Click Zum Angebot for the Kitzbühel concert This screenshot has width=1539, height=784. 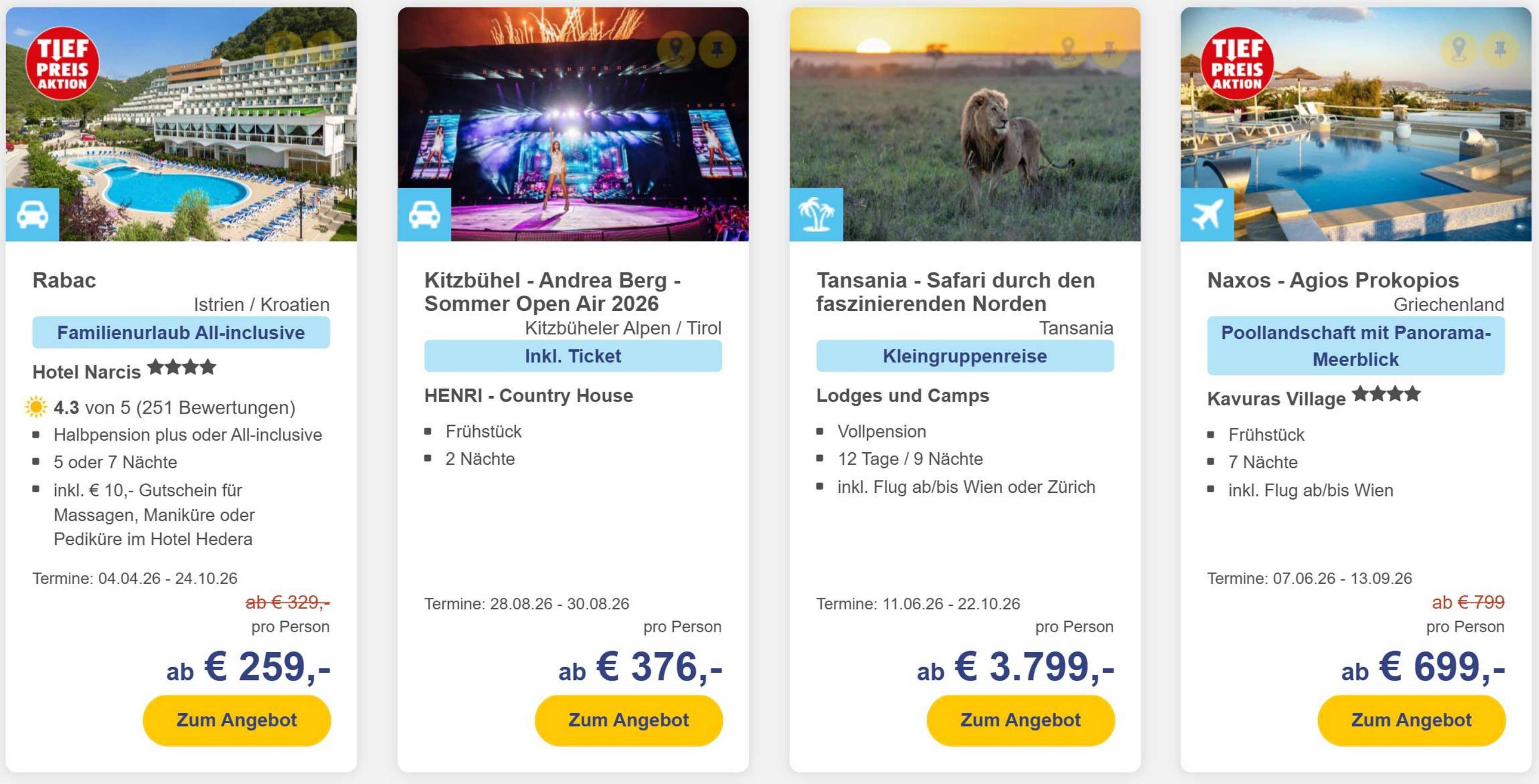point(629,720)
